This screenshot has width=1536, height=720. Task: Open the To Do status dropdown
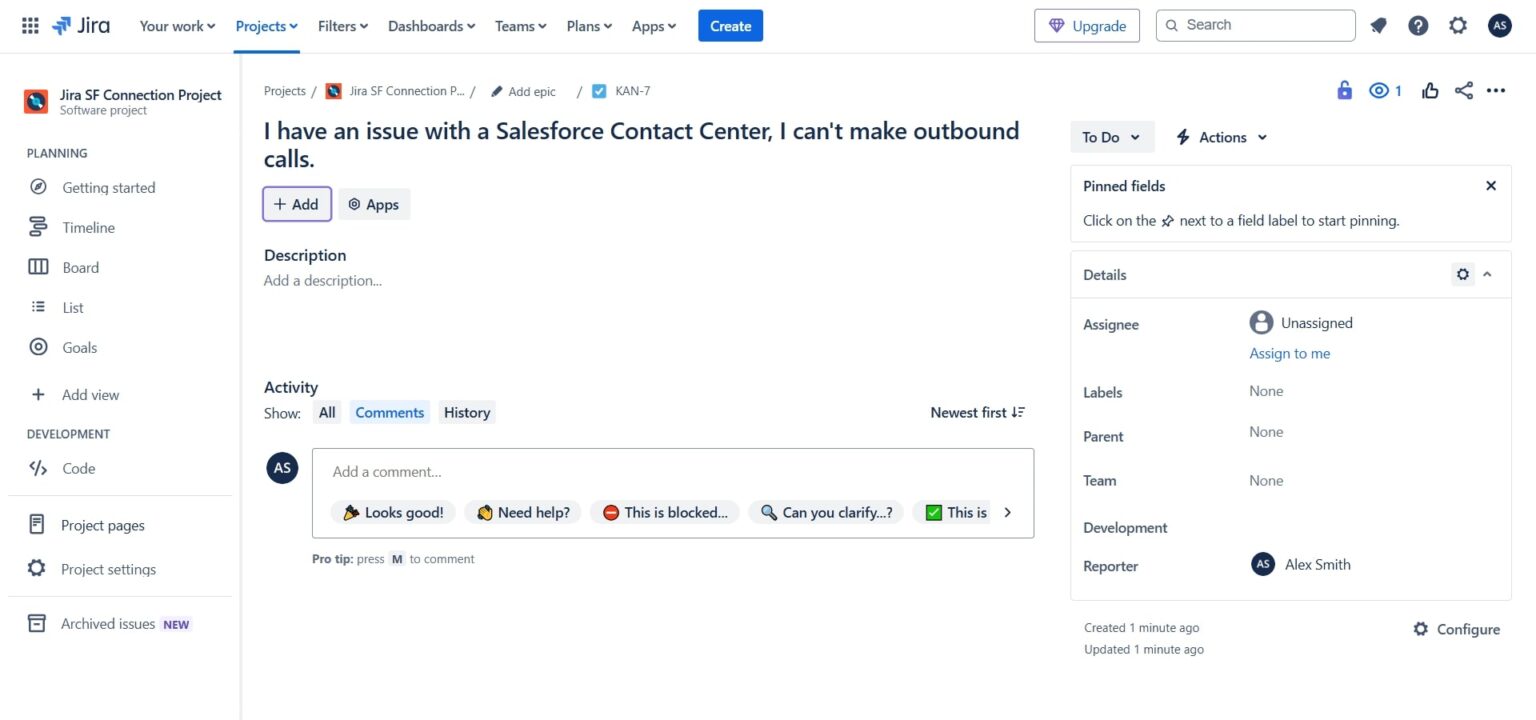tap(1111, 137)
